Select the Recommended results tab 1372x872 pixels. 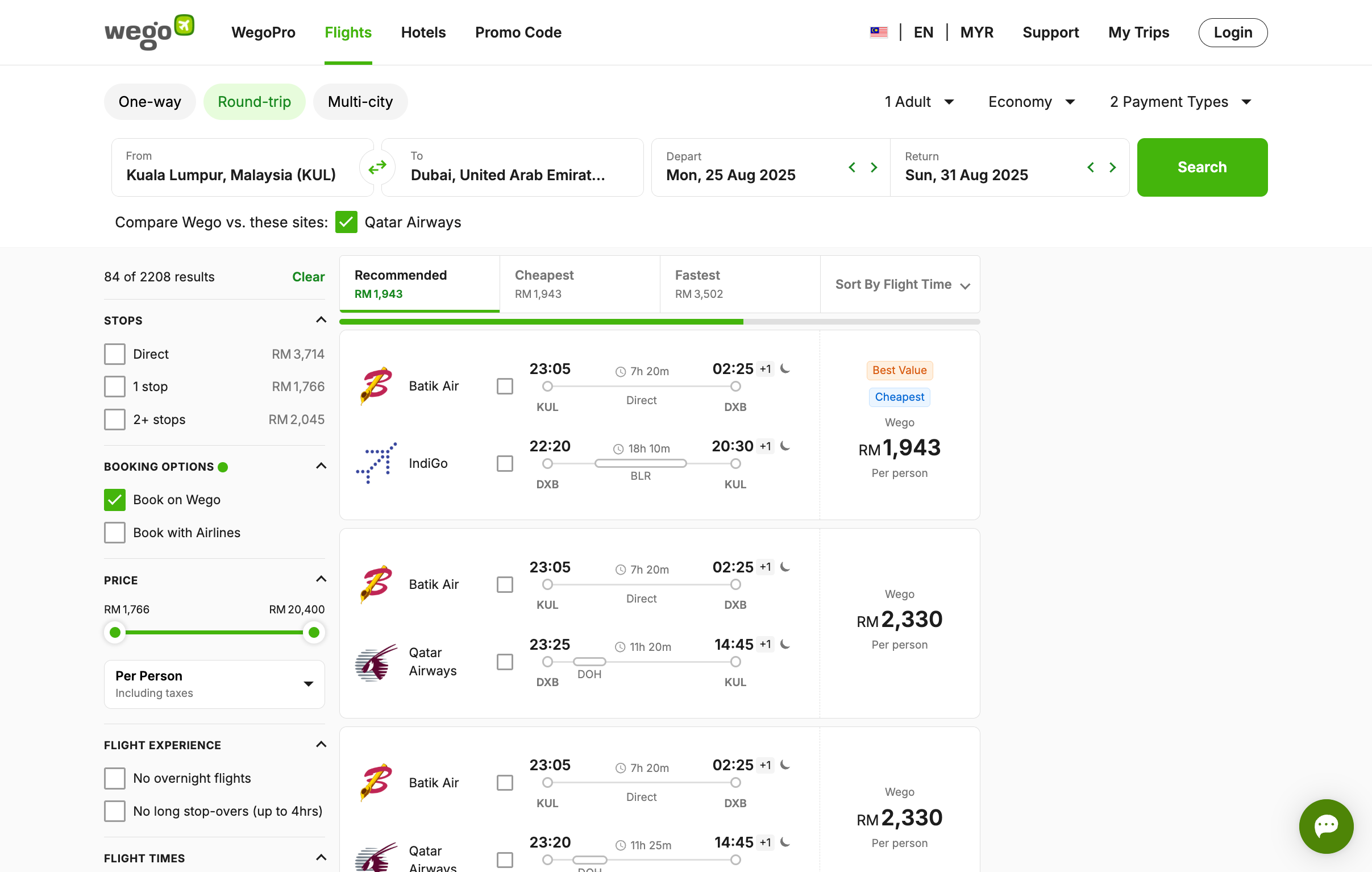419,284
